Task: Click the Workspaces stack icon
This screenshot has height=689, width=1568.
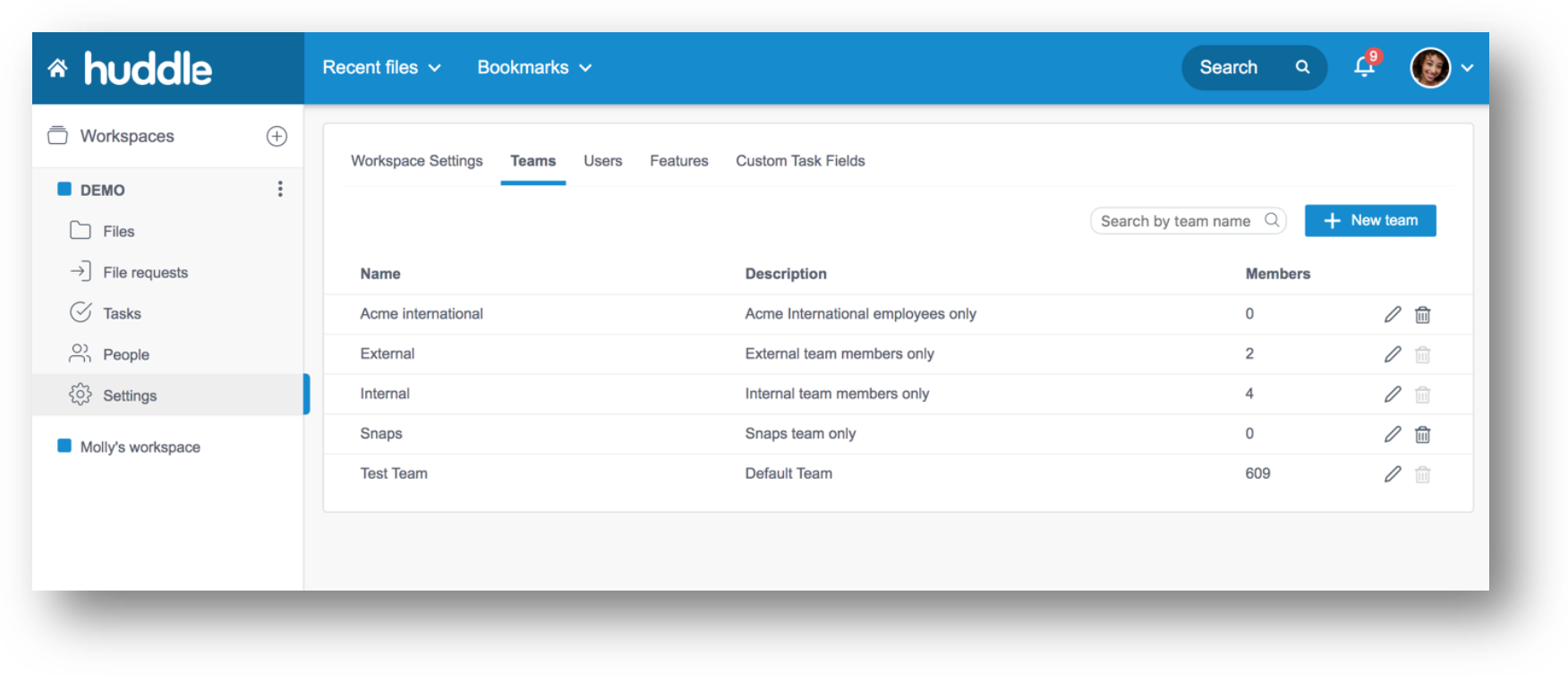Action: pyautogui.click(x=57, y=135)
